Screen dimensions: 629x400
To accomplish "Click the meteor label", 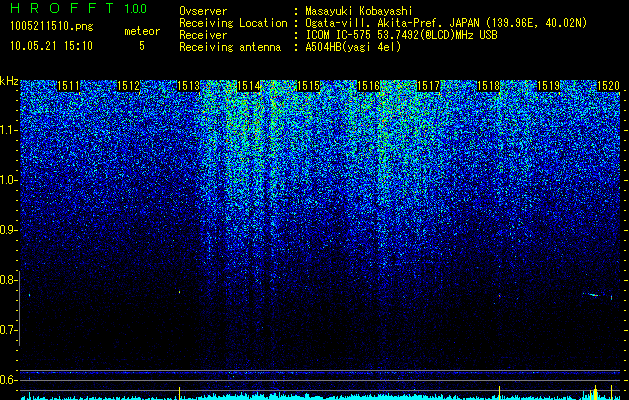I will pyautogui.click(x=142, y=31).
